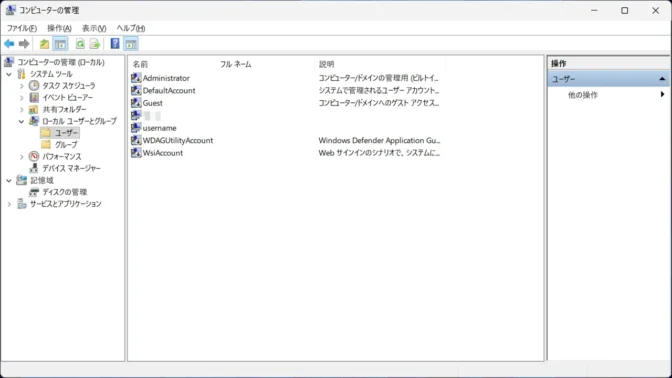Select the デバイス マネージャー tree item
672x378 pixels.
(x=71, y=168)
